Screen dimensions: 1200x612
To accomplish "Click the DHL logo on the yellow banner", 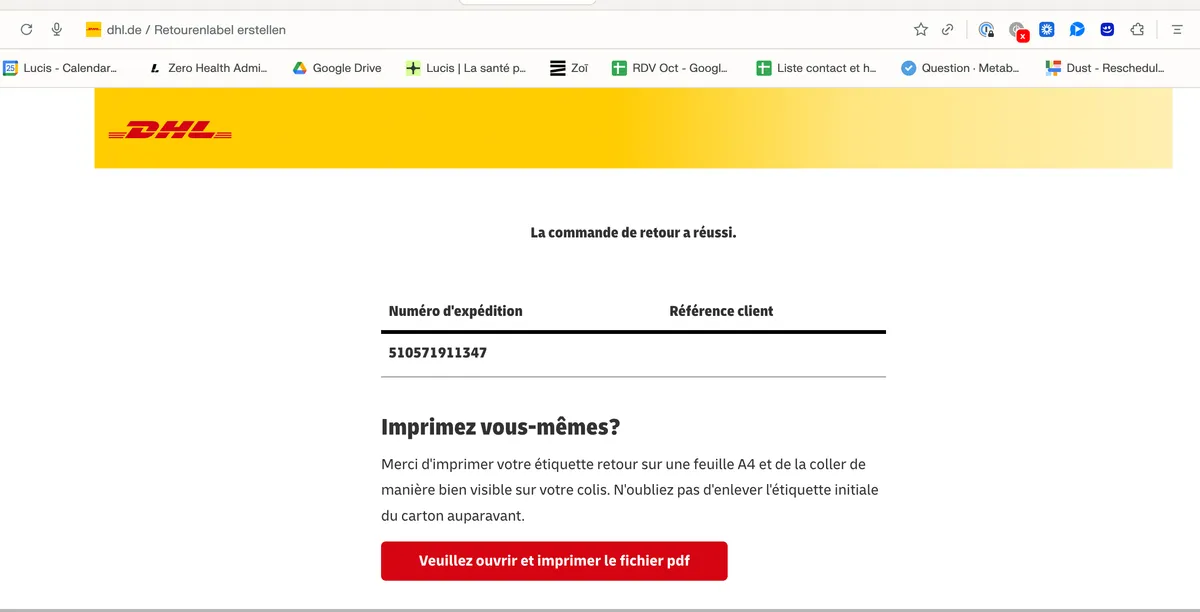I will point(170,129).
